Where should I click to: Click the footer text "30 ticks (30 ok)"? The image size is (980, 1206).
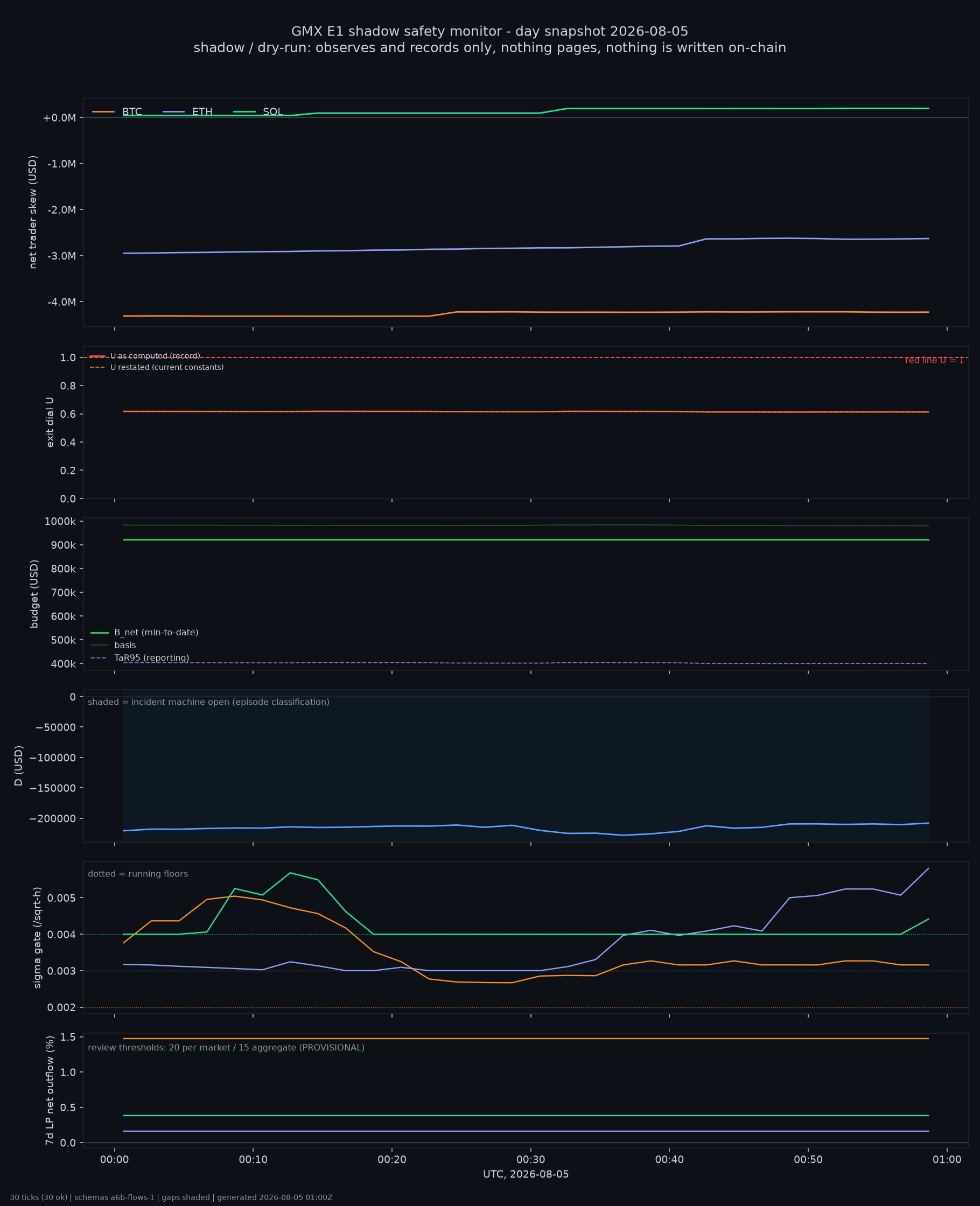click(x=38, y=1197)
